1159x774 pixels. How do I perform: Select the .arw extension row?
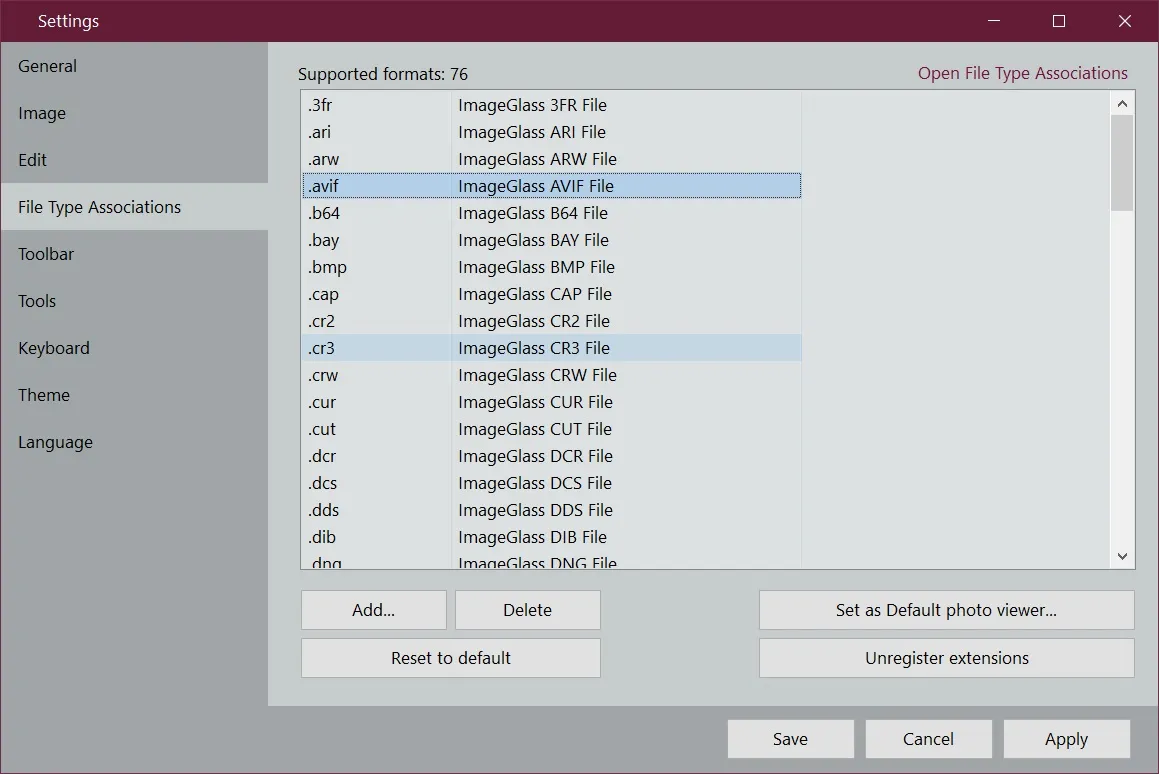[551, 159]
